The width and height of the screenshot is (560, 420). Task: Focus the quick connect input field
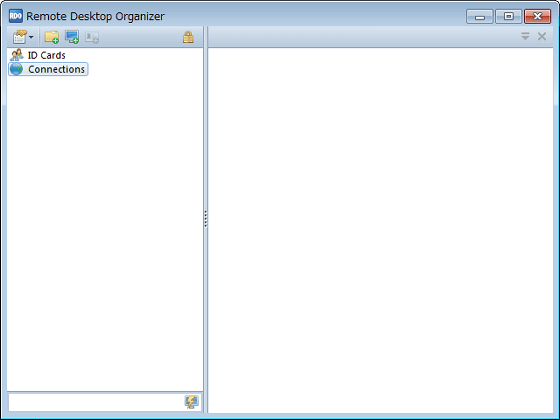(96, 402)
